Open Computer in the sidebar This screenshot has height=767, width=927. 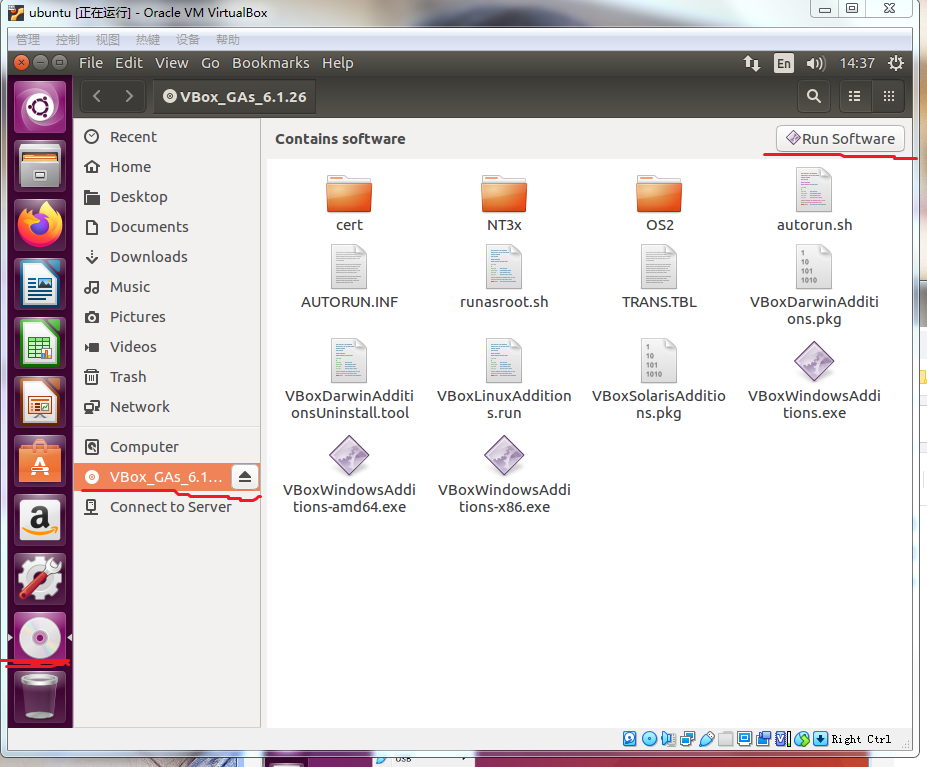[x=167, y=447]
